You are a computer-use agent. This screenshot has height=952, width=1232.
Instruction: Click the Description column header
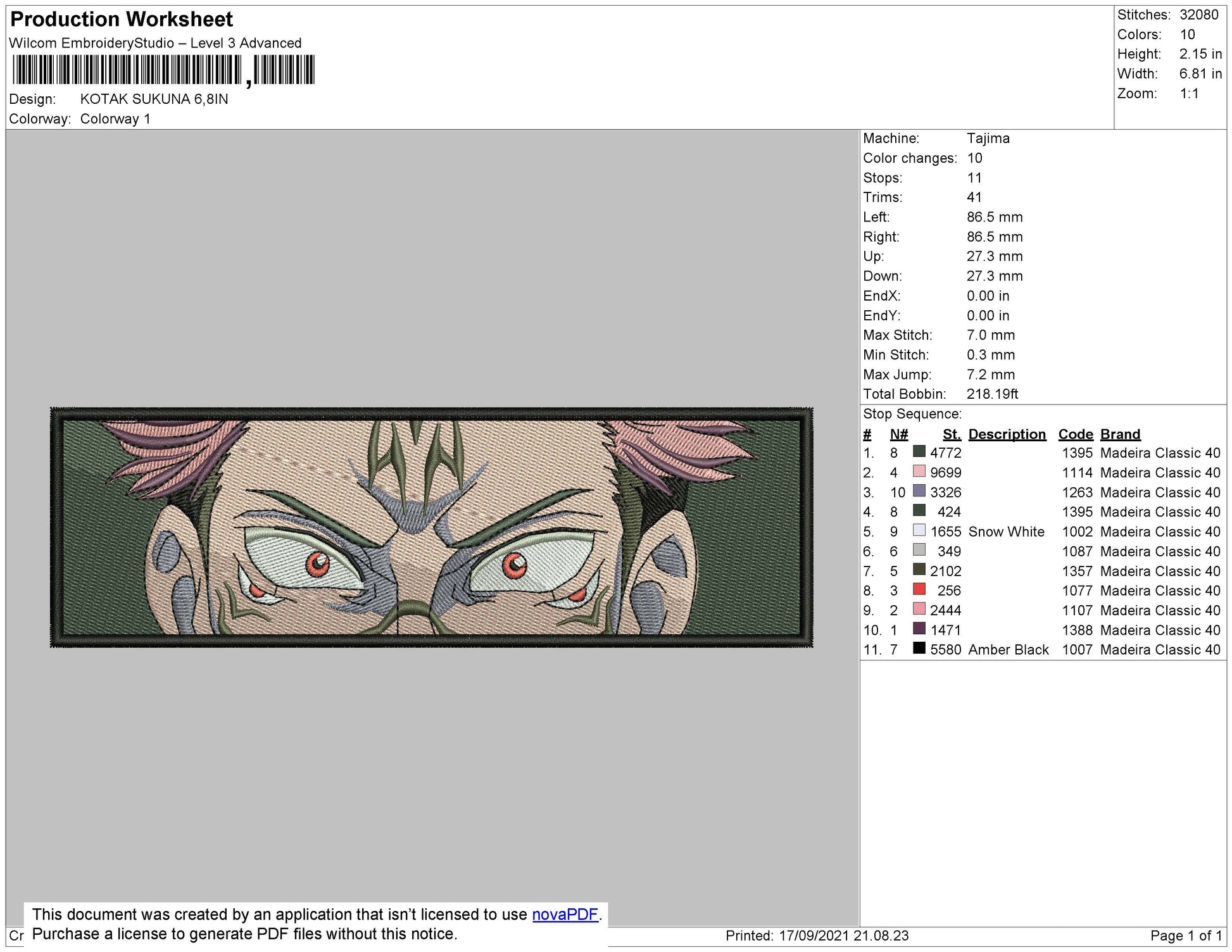pos(1007,434)
